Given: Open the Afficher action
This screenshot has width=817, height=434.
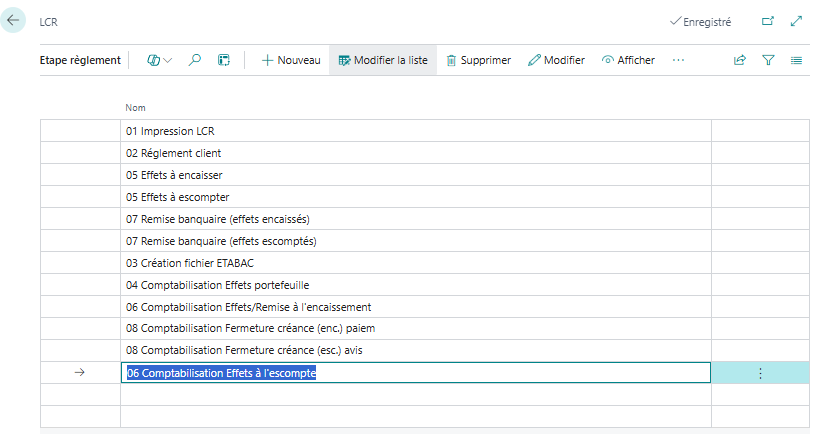Looking at the screenshot, I should (628, 60).
